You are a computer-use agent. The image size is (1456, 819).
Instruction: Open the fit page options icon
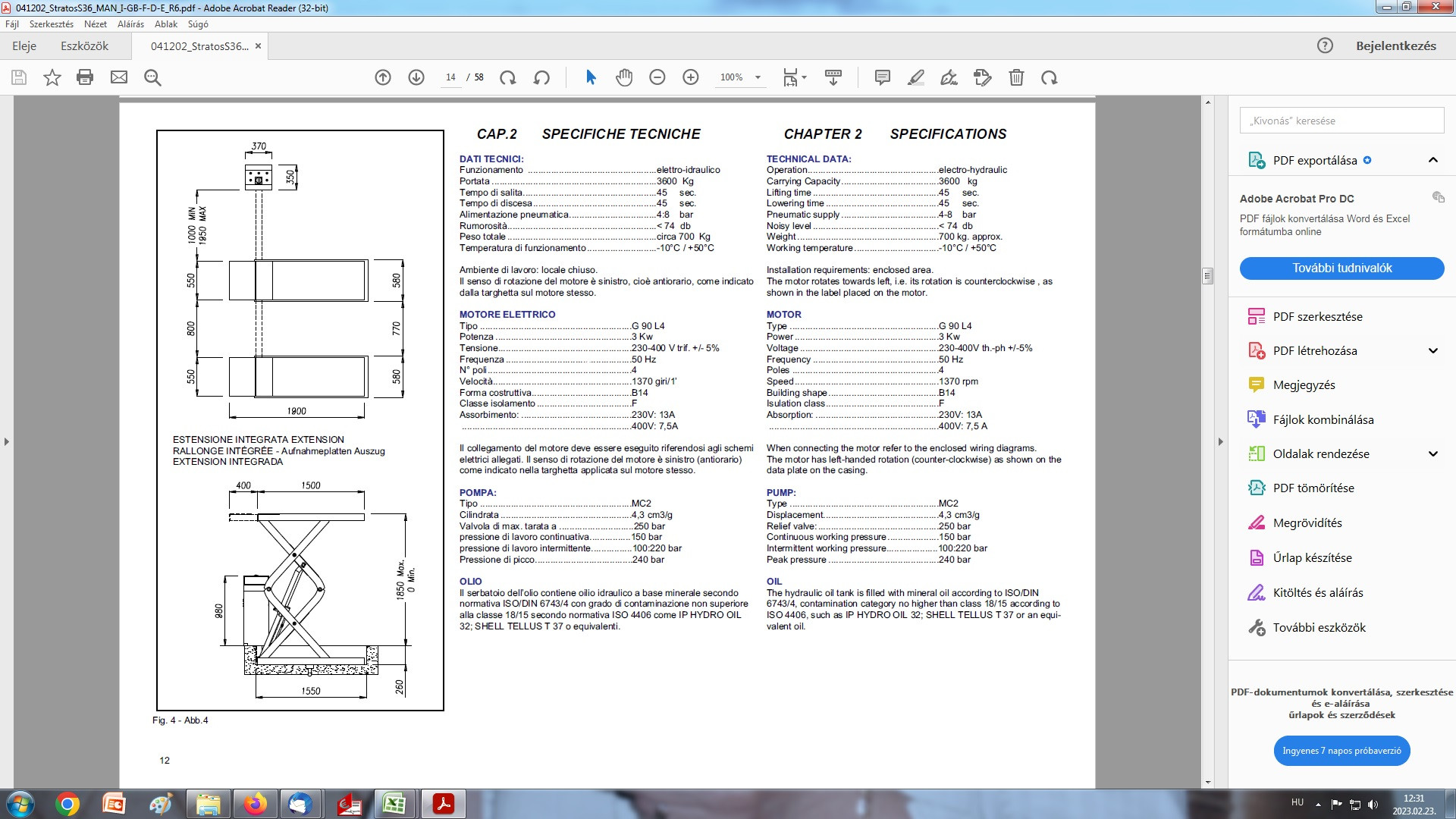[x=794, y=77]
